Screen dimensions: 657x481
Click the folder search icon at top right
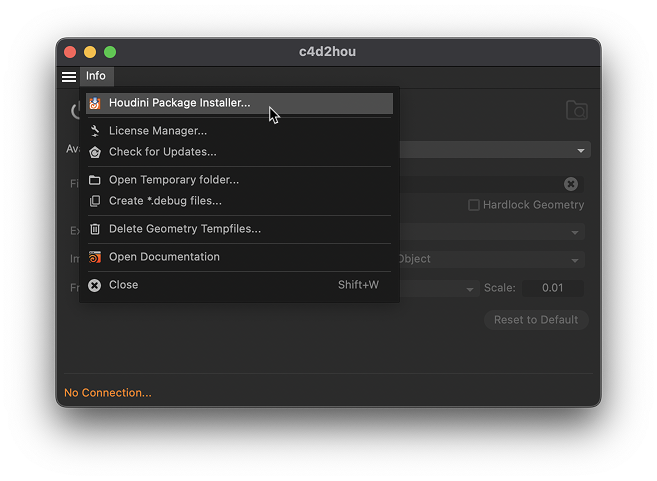pos(577,110)
